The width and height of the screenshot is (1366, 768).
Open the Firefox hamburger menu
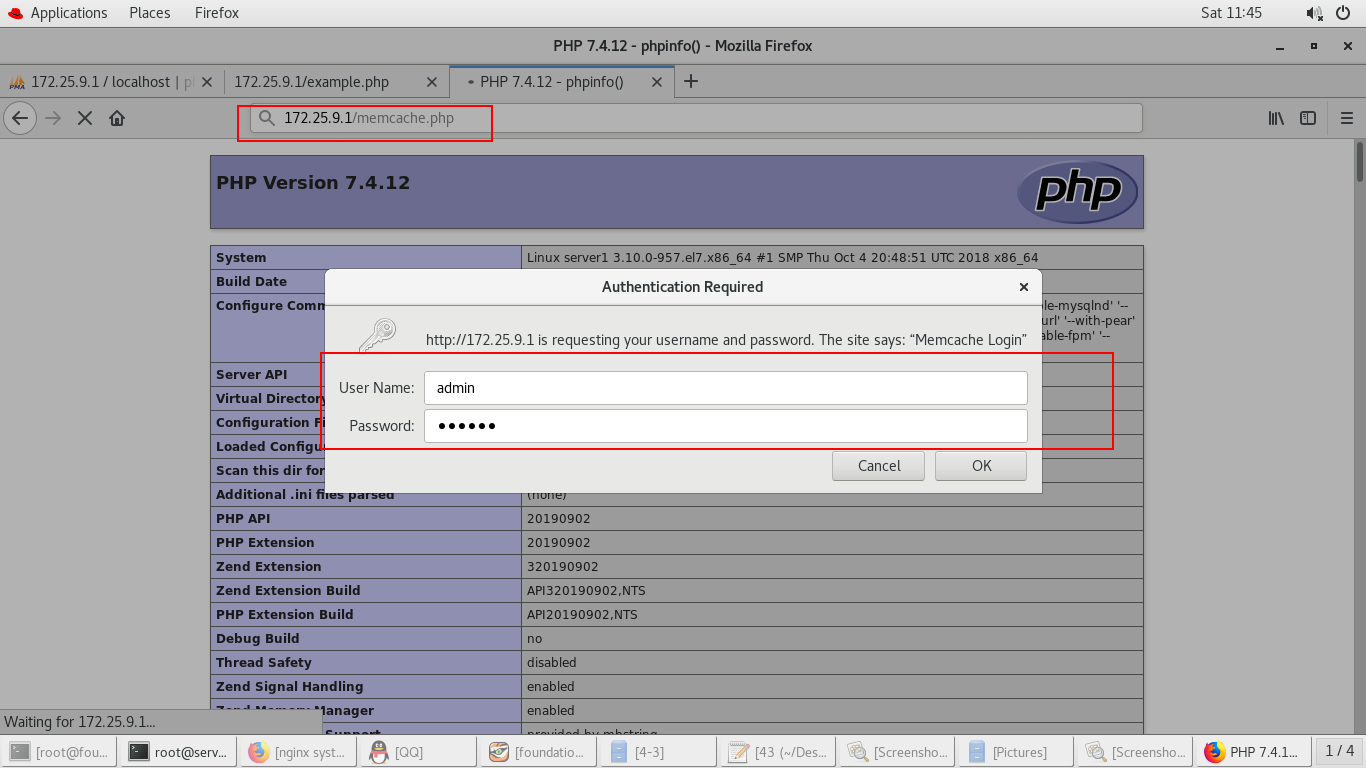click(x=1346, y=118)
